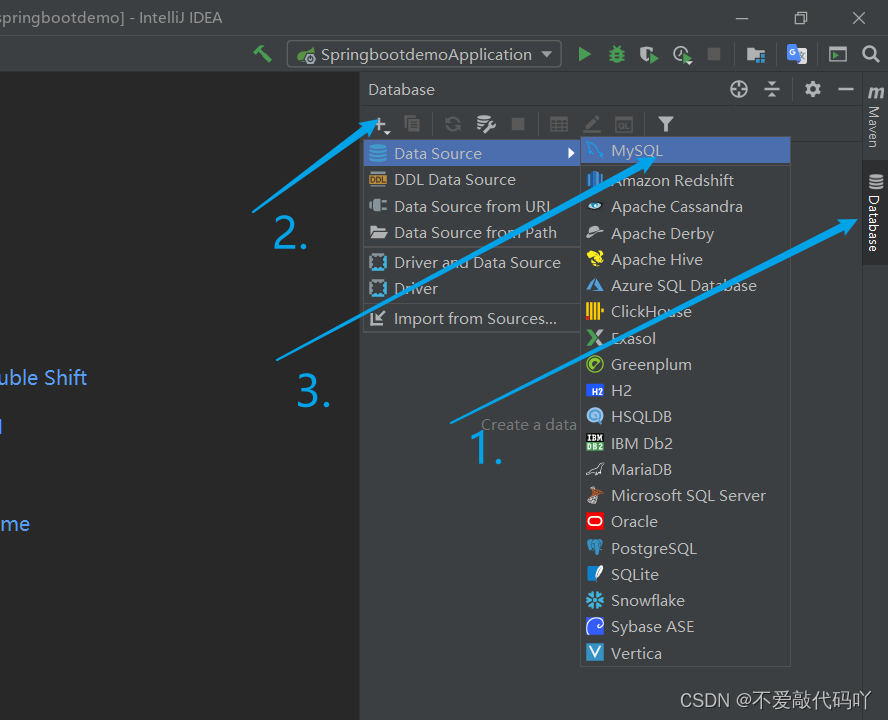Start debugging with the bug icon
The height and width of the screenshot is (720, 888).
(x=617, y=54)
